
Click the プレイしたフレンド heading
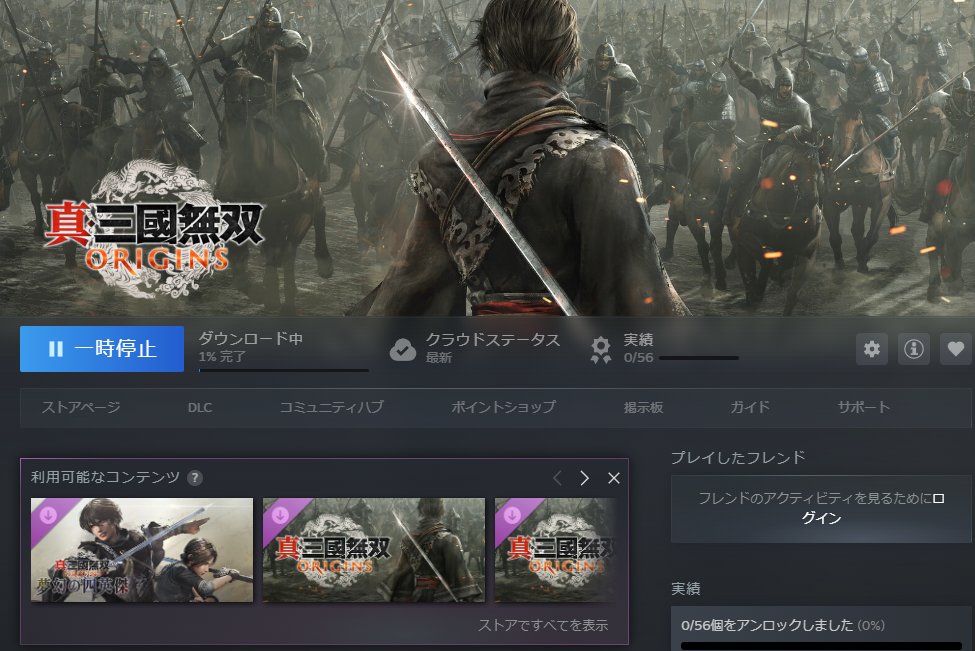(x=738, y=458)
